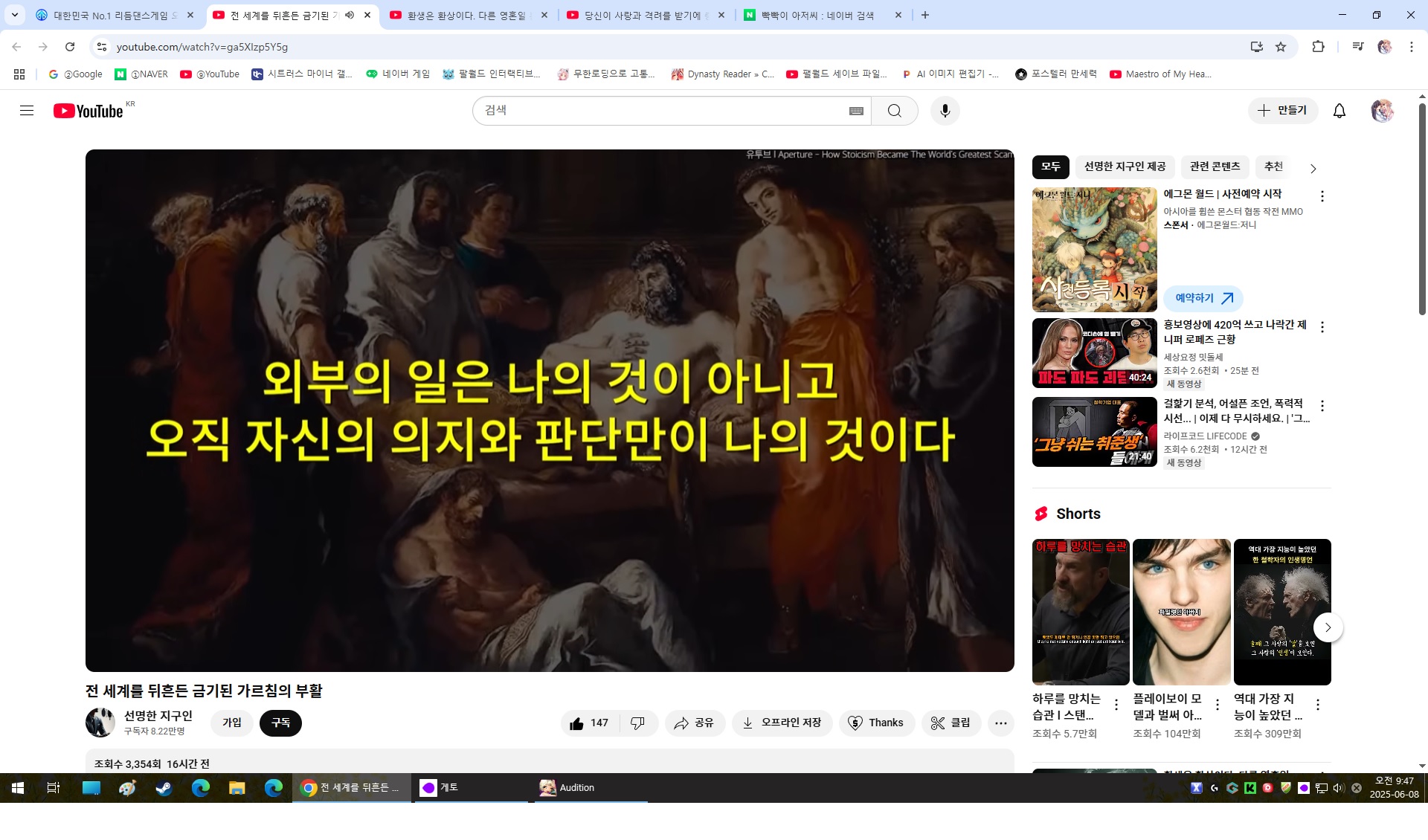Viewport: 1428px width, 840px height.
Task: Open the 홍보영상에 420억 video thumbnail
Action: click(1094, 353)
